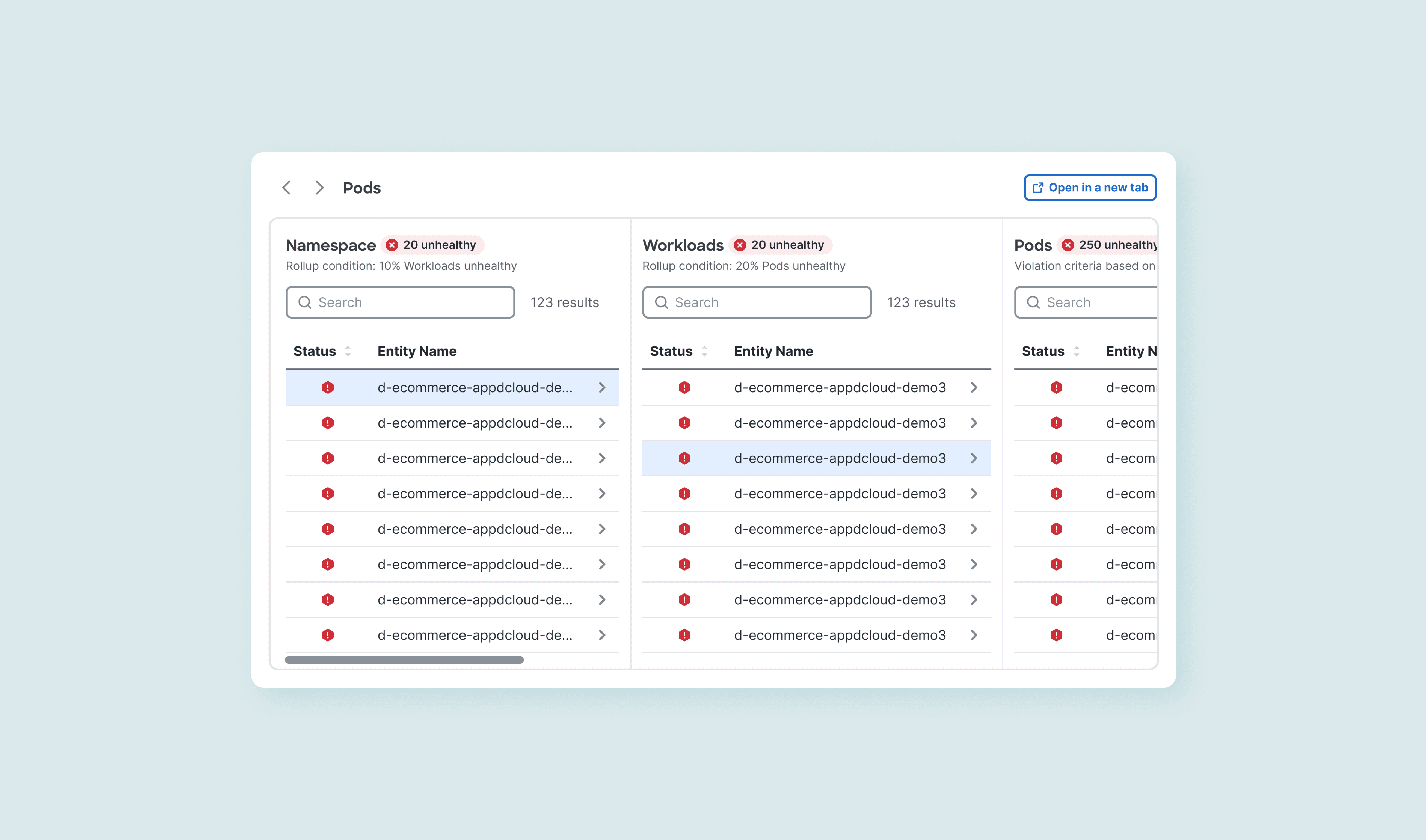Click Open in a new tab button

tap(1090, 188)
